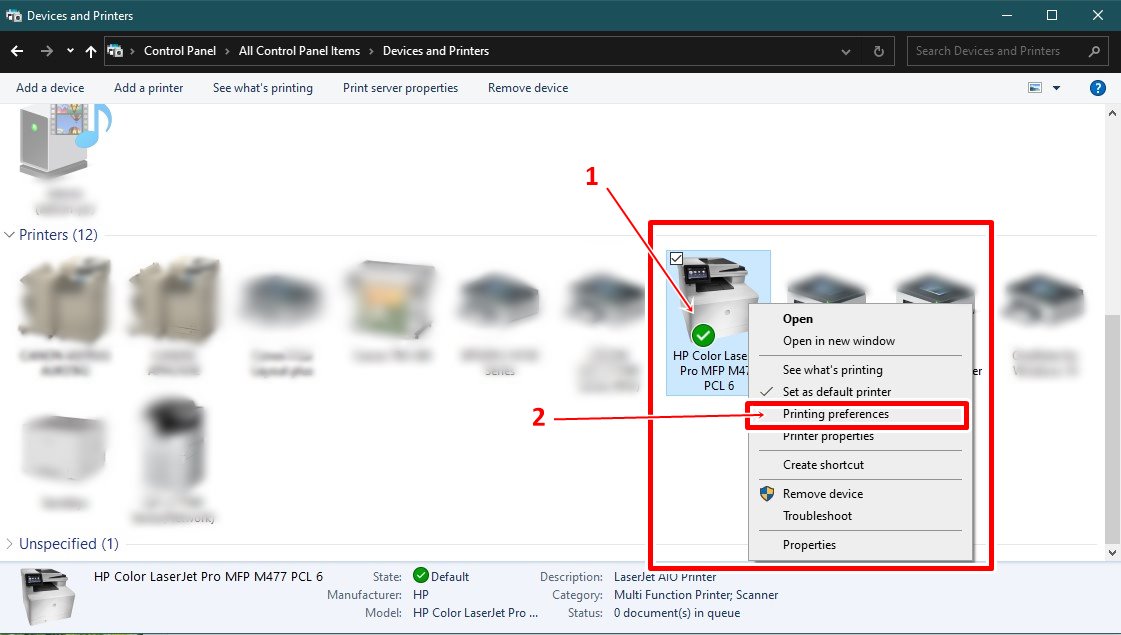Image resolution: width=1121 pixels, height=635 pixels.
Task: Expand the Unspecified (1) group
Action: coord(9,543)
